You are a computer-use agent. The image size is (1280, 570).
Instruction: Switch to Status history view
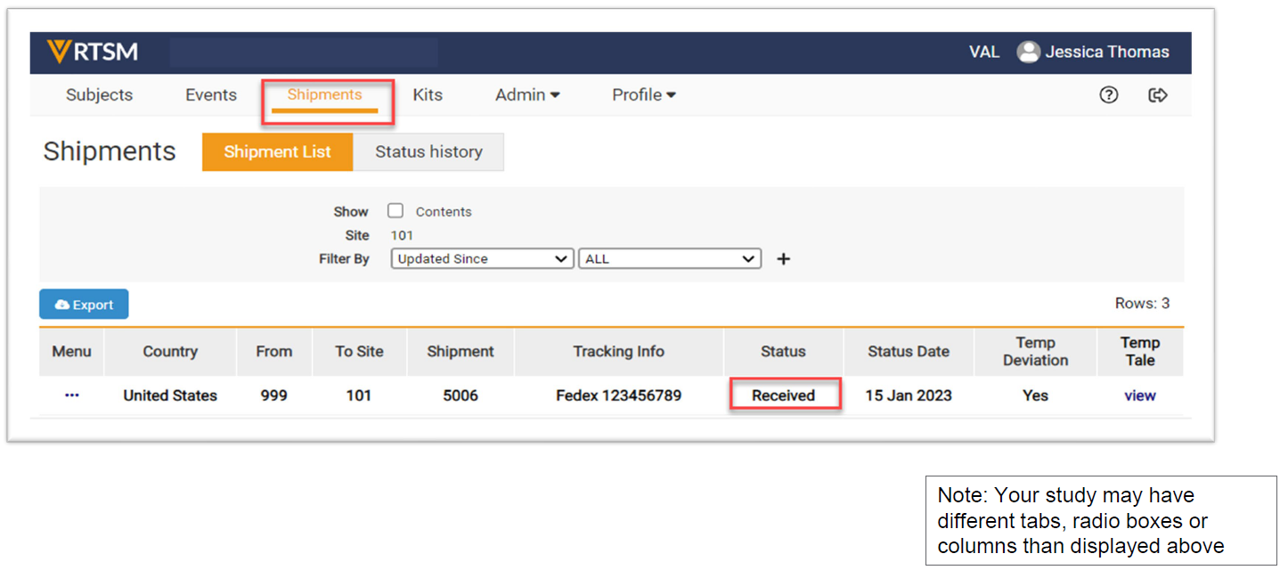428,152
